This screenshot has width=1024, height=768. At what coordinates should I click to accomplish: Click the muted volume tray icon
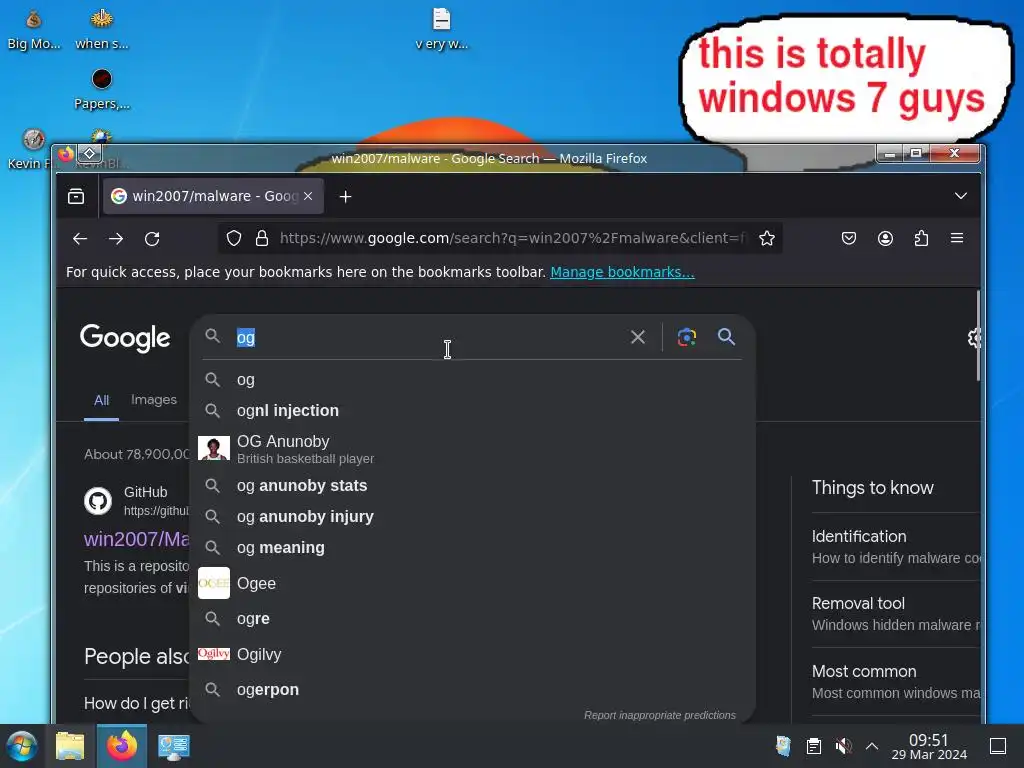843,746
